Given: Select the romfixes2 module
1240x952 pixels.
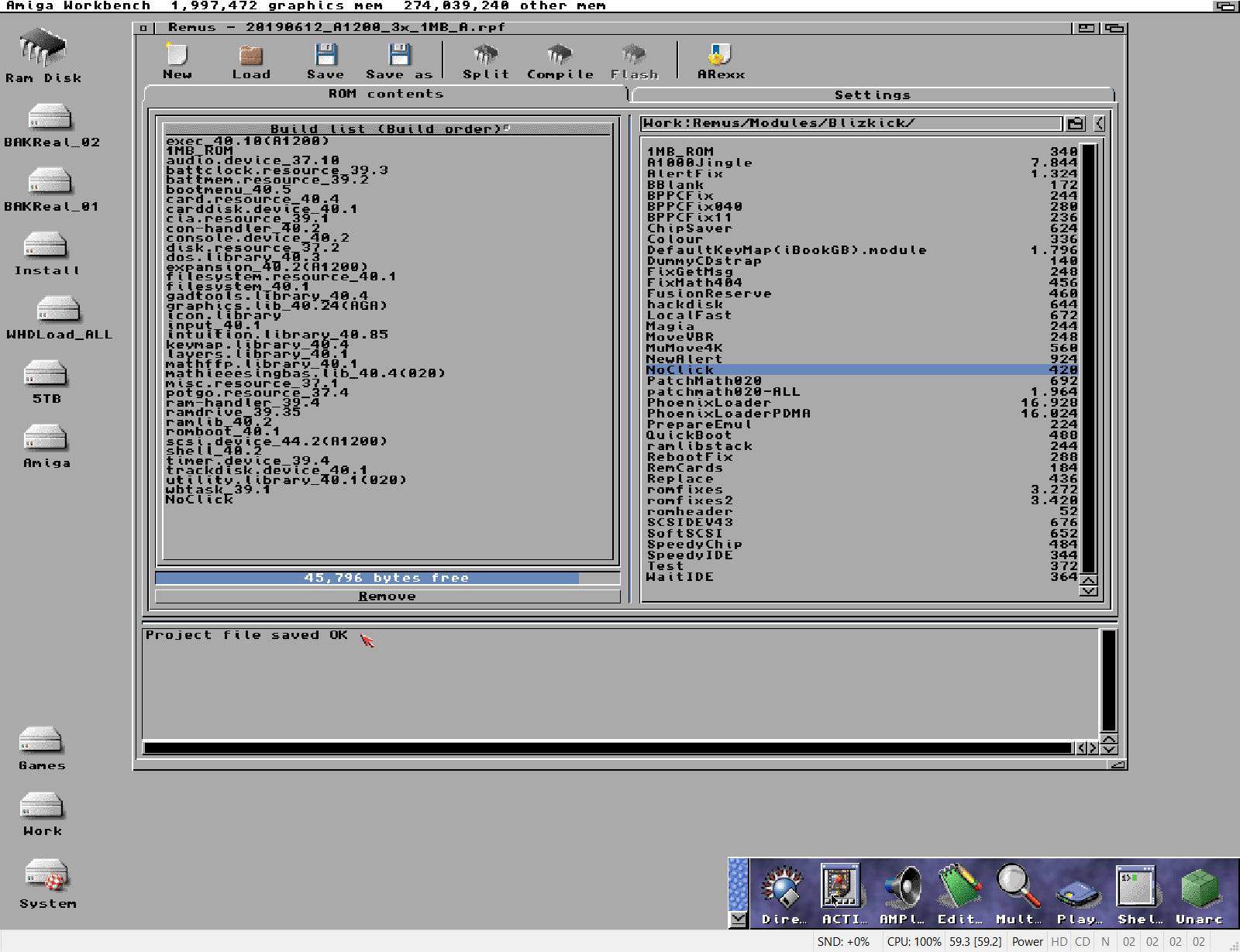Looking at the screenshot, I should tap(862, 500).
